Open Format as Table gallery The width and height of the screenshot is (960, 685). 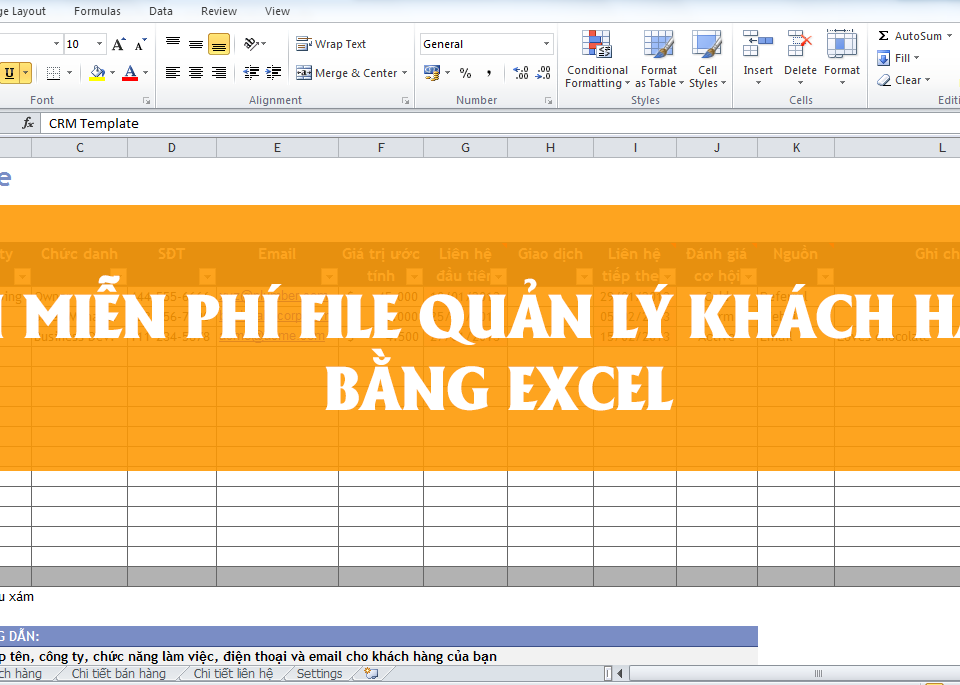659,59
